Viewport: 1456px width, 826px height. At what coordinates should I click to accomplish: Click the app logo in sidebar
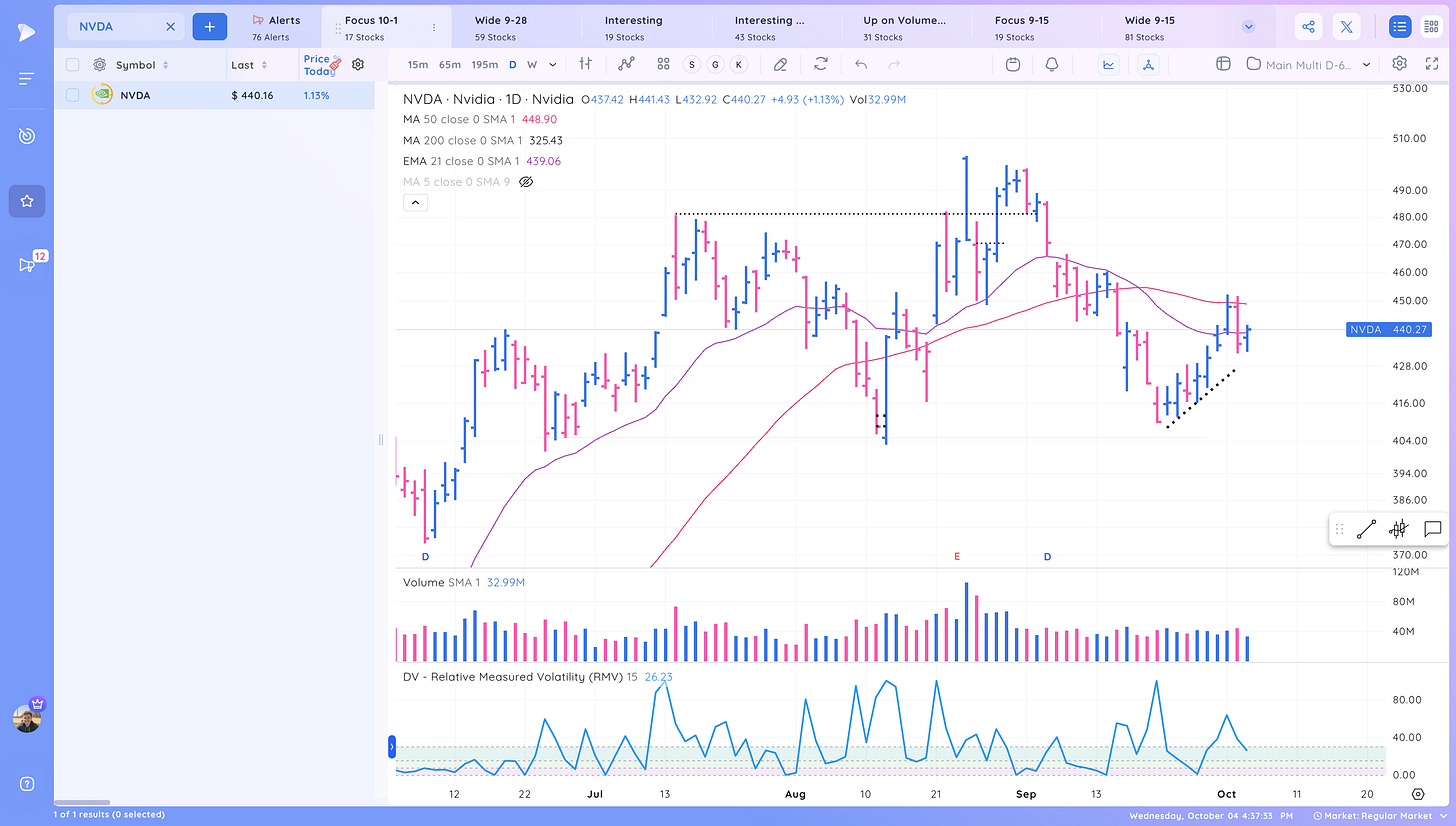coord(26,33)
